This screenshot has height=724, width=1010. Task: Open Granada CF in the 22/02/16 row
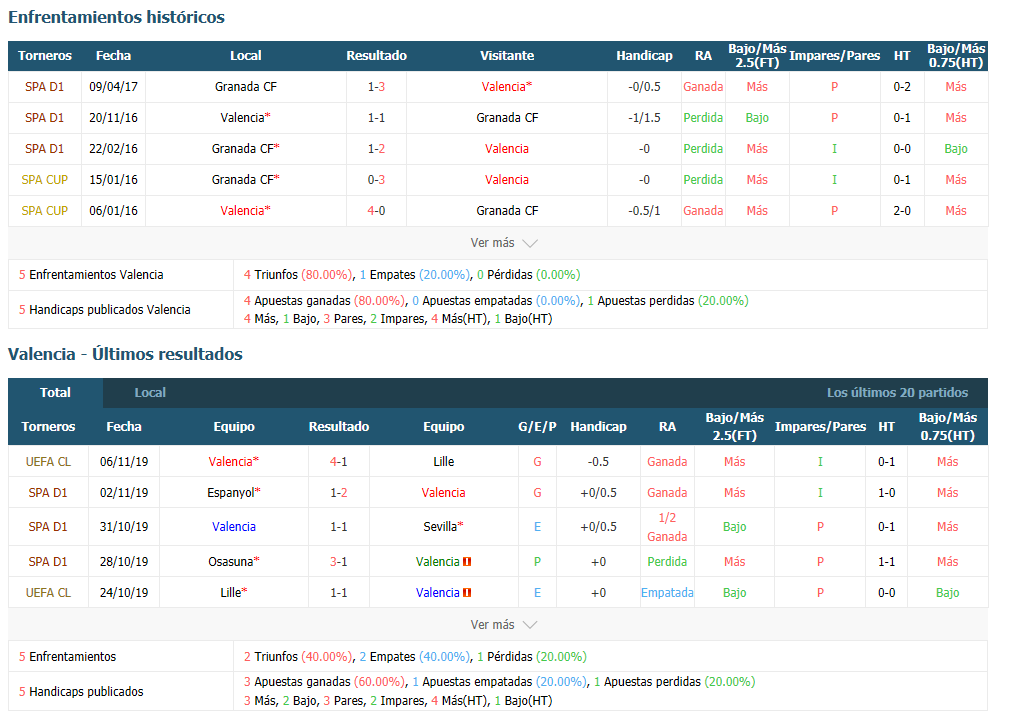[x=245, y=149]
